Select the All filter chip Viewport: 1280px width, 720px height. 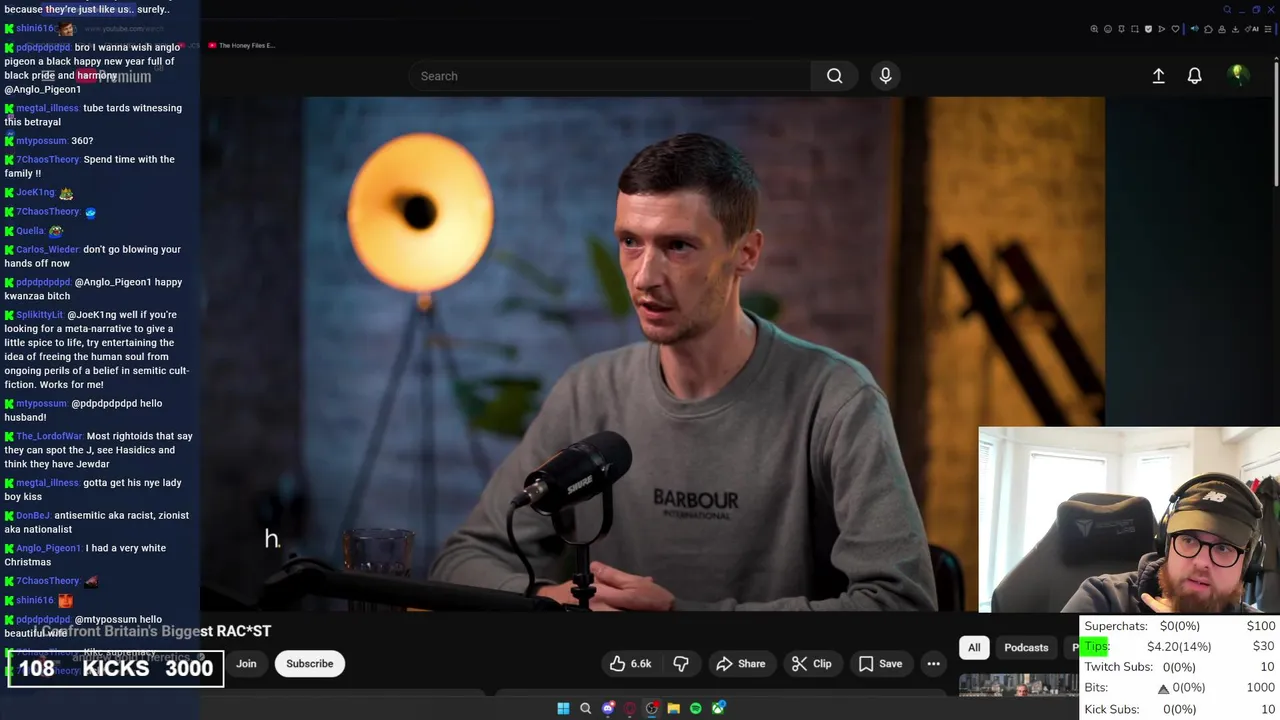click(974, 647)
